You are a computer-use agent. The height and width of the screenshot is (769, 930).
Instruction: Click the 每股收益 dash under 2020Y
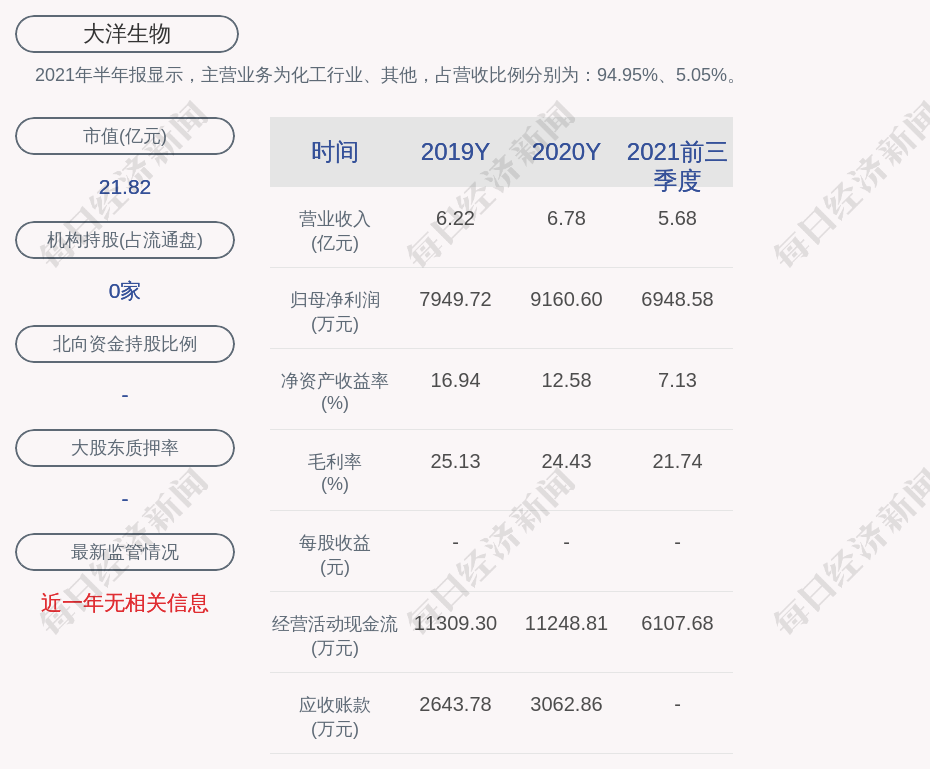[566, 542]
